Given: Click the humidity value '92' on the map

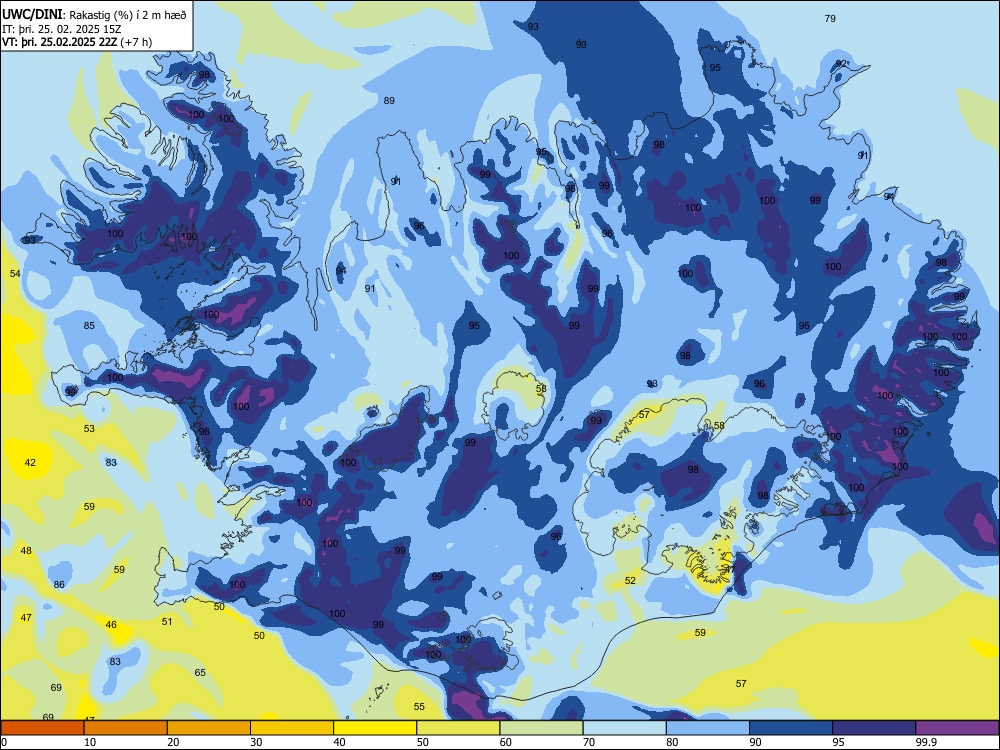Looking at the screenshot, I should pyautogui.click(x=842, y=63).
